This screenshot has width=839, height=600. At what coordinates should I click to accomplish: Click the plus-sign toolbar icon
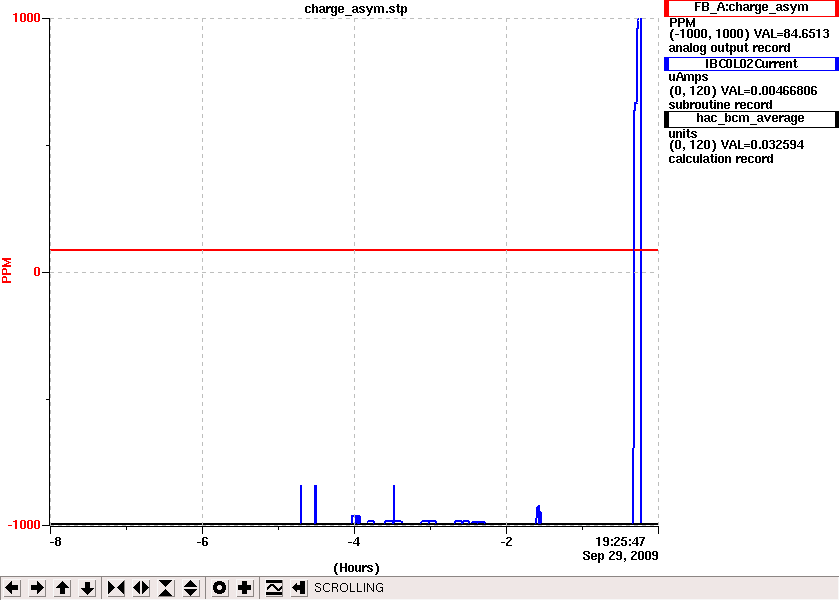245,588
